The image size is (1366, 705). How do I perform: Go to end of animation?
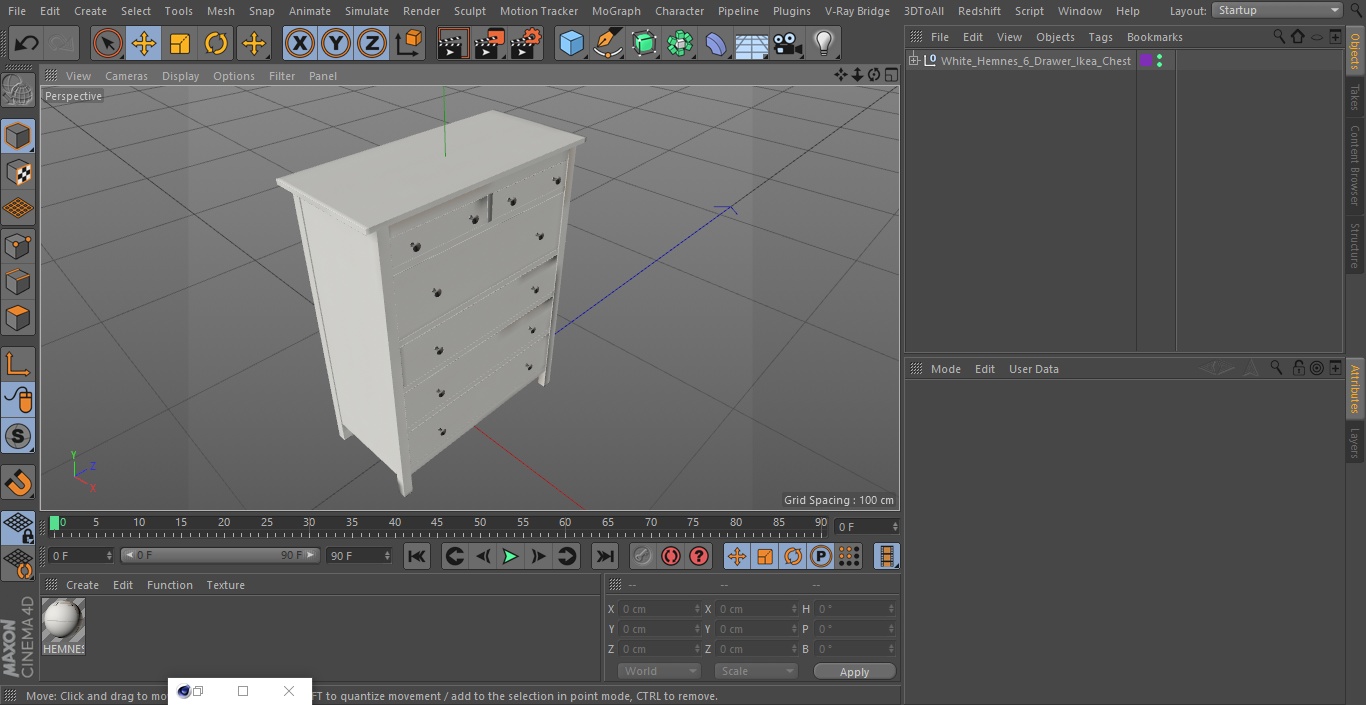click(605, 556)
